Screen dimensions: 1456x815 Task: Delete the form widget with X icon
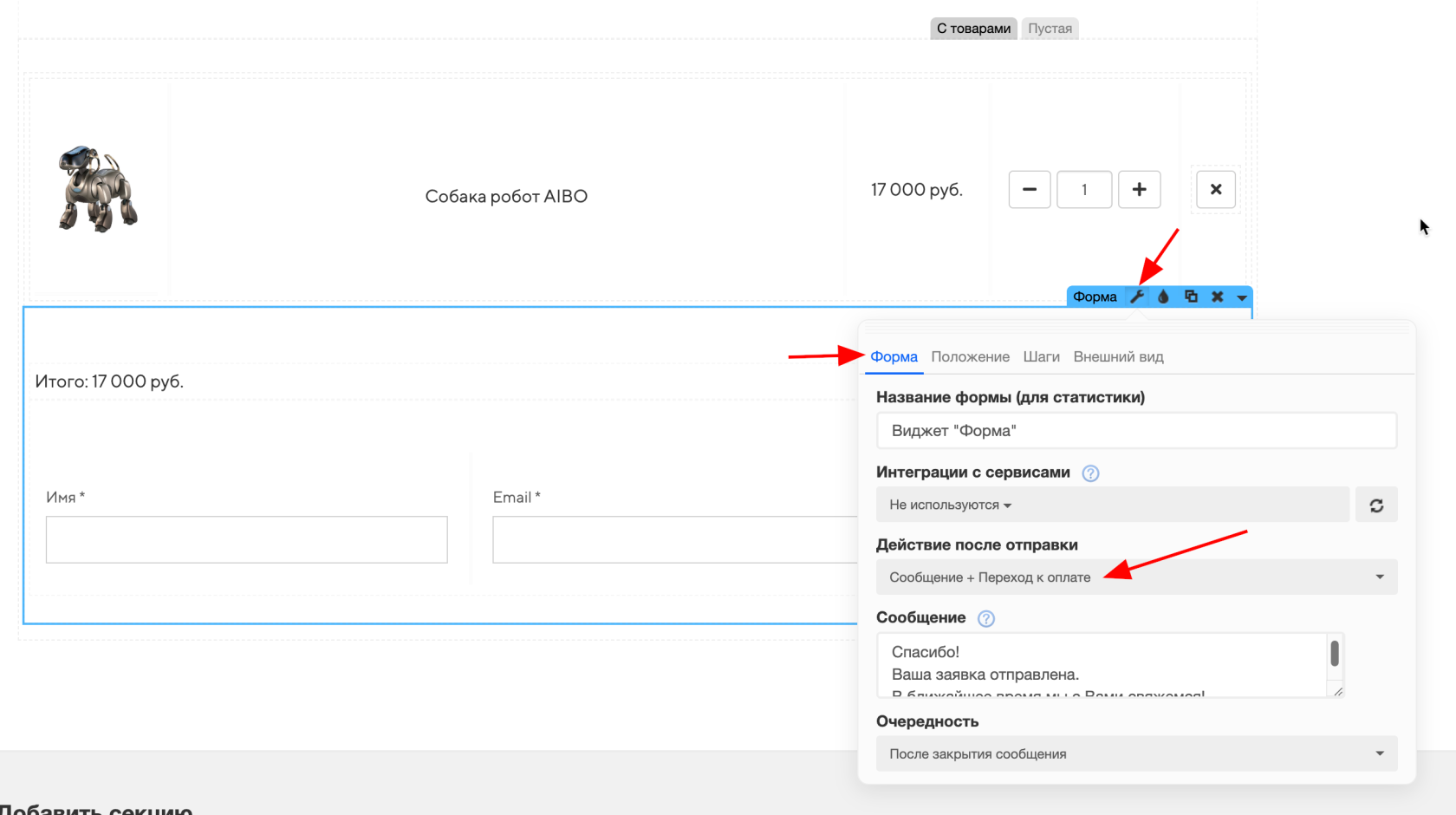[1218, 297]
